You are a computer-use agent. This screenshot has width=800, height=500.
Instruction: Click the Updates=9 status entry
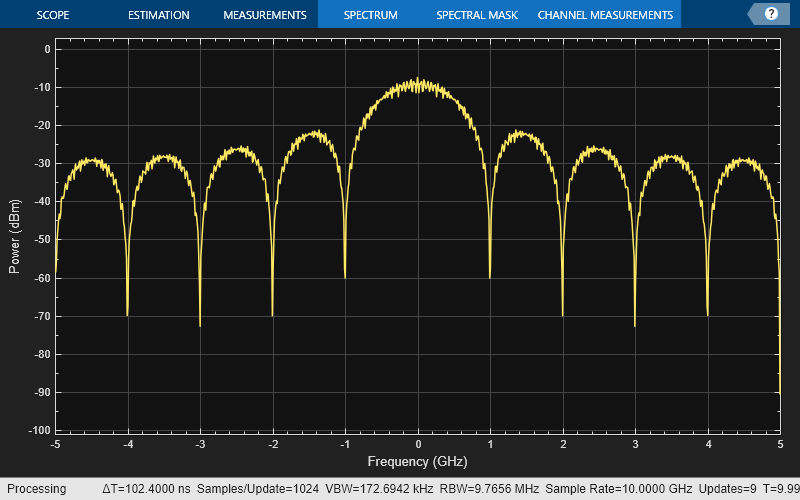click(x=728, y=489)
